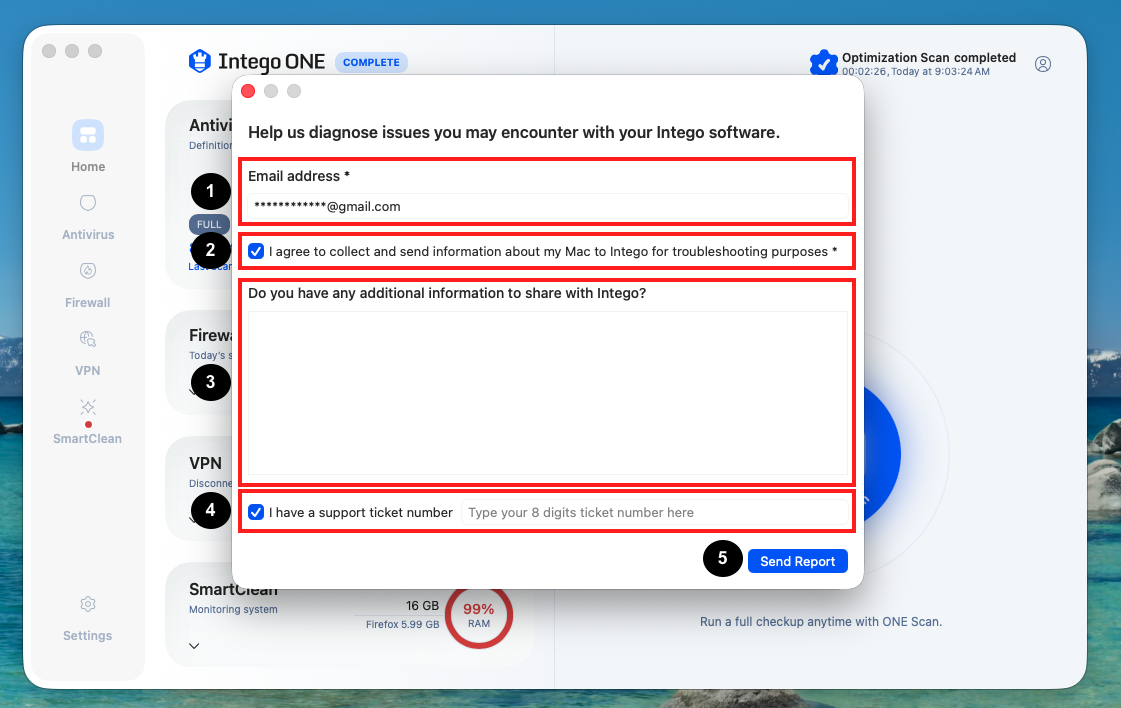Open the Firewall icon in sidebar
1121x708 pixels.
click(x=88, y=271)
